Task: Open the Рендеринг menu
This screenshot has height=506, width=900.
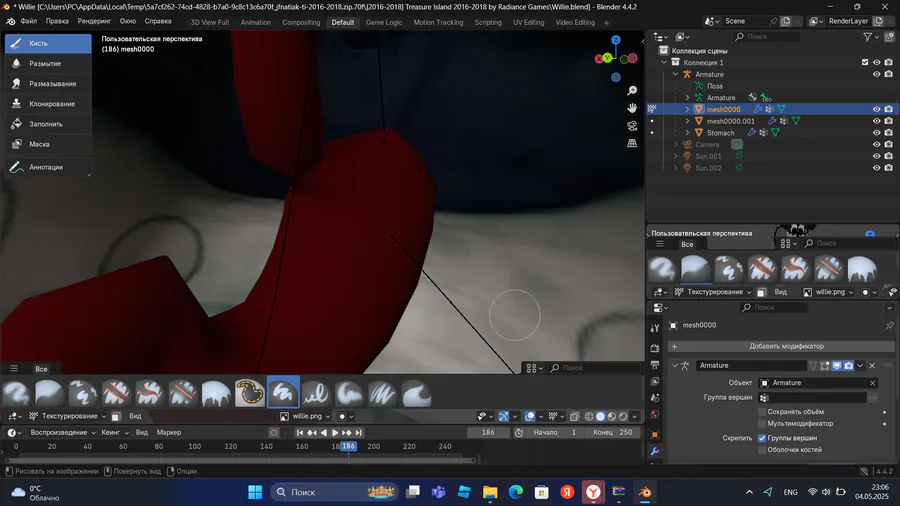Action: tap(94, 21)
